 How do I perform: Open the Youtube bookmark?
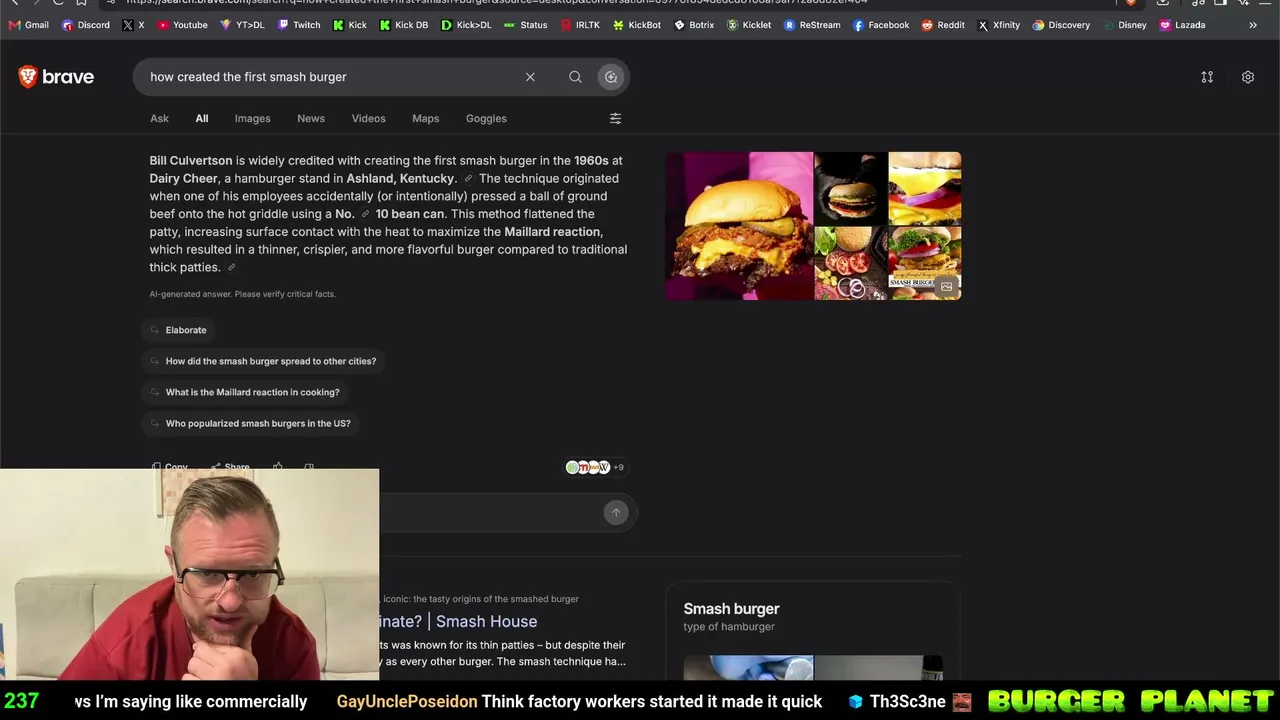tap(182, 25)
